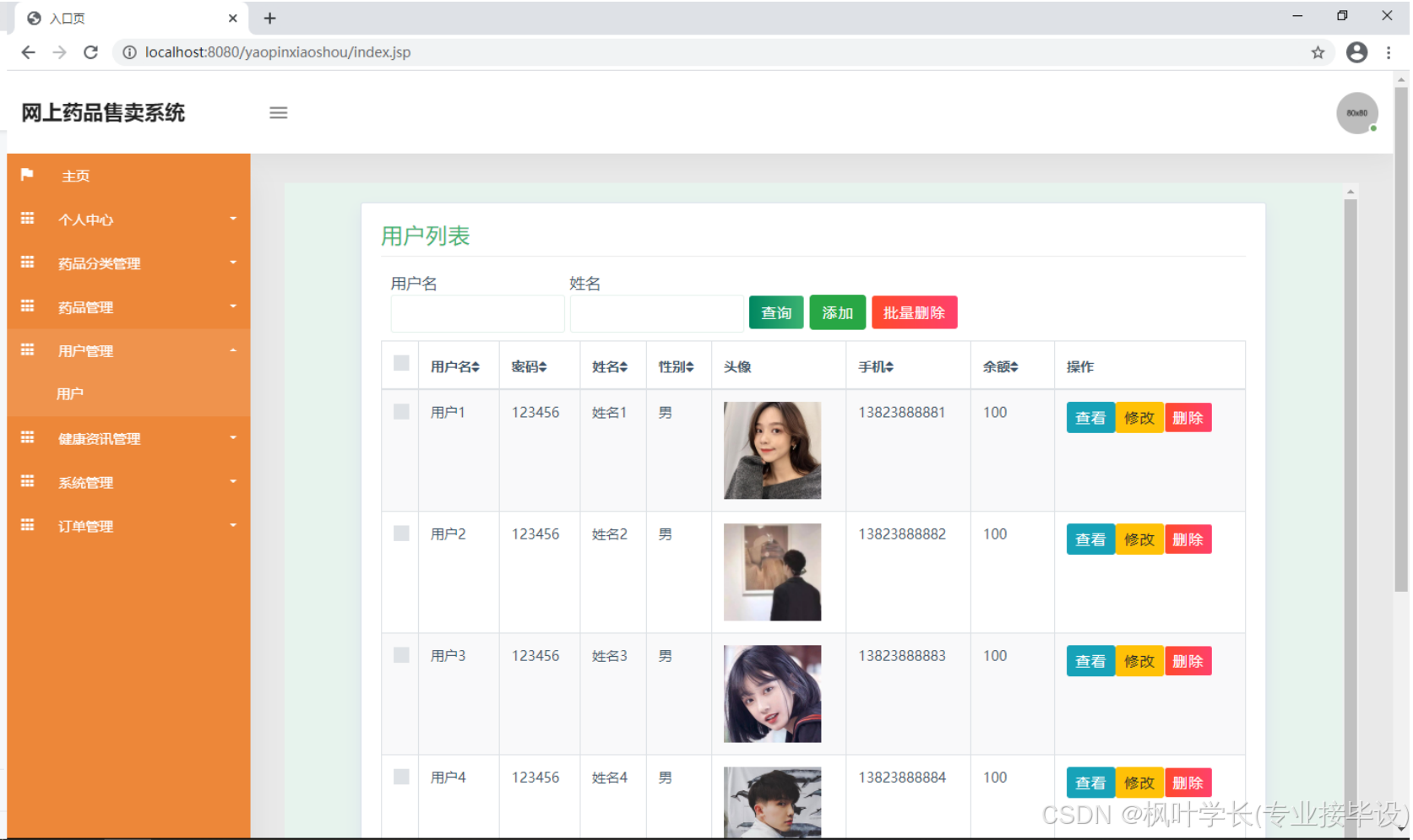1413x840 pixels.
Task: Check the checkbox for 用户1 row
Action: coord(401,411)
